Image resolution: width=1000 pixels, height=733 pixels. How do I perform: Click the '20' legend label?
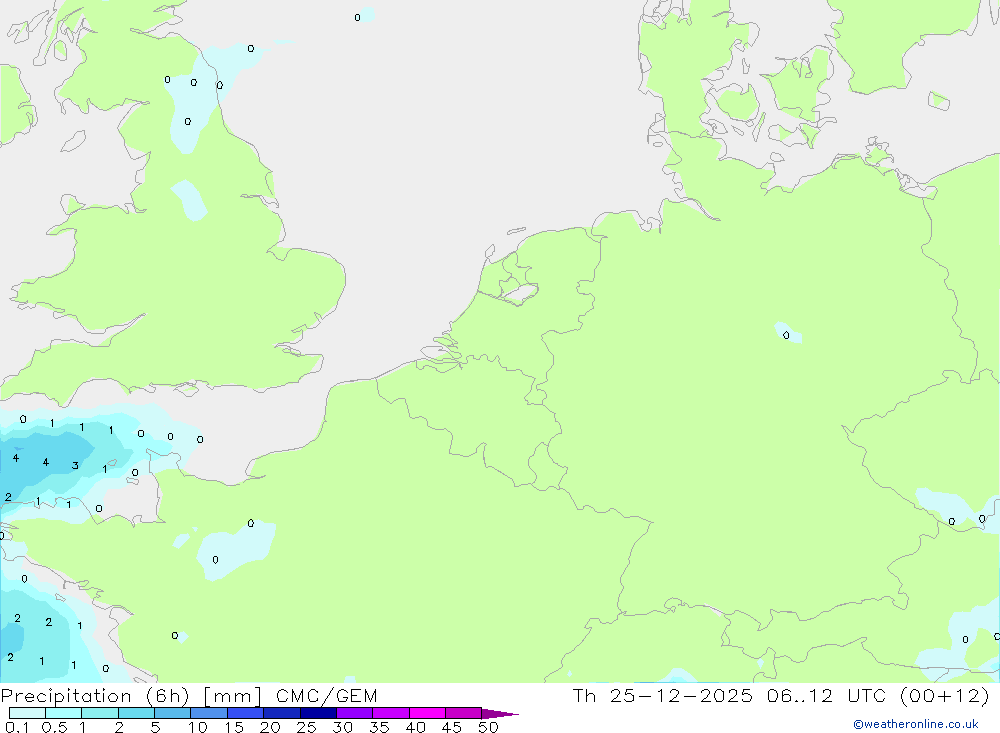pos(270,727)
